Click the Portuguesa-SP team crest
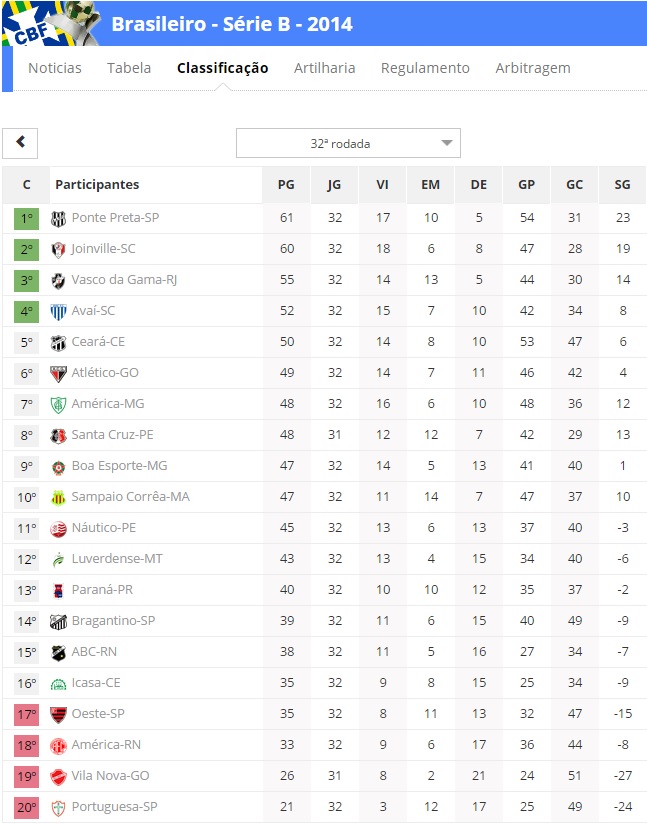Screen dimensions: 647x824 [x=58, y=808]
